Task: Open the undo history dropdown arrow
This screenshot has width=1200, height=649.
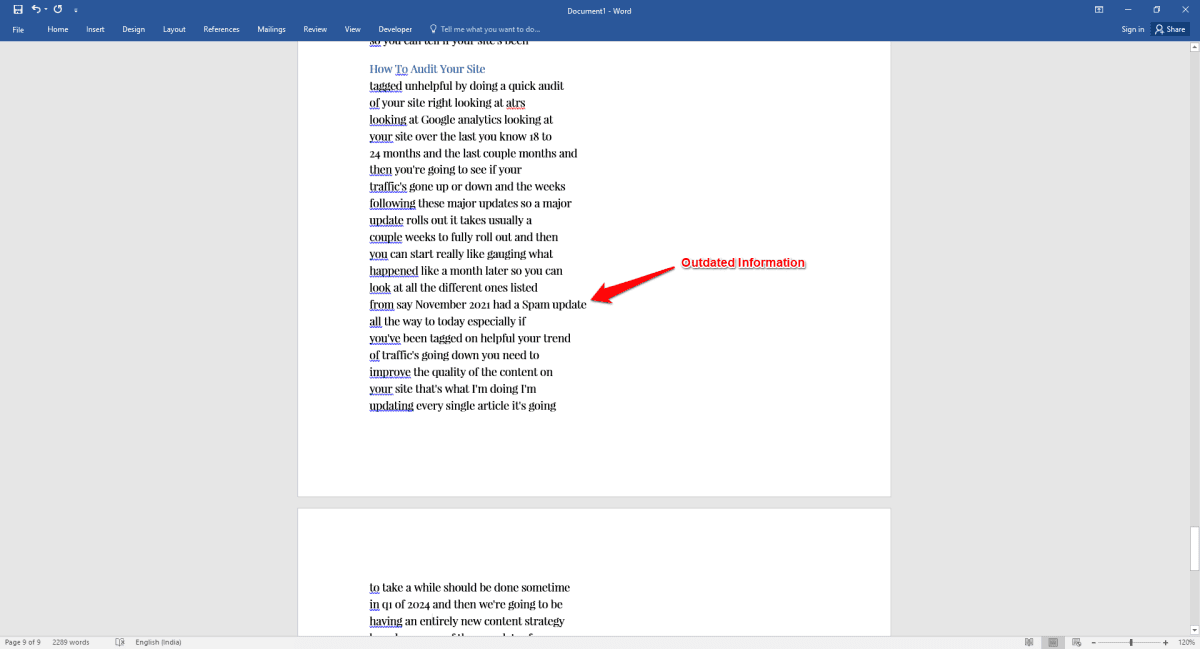Action: pyautogui.click(x=45, y=9)
